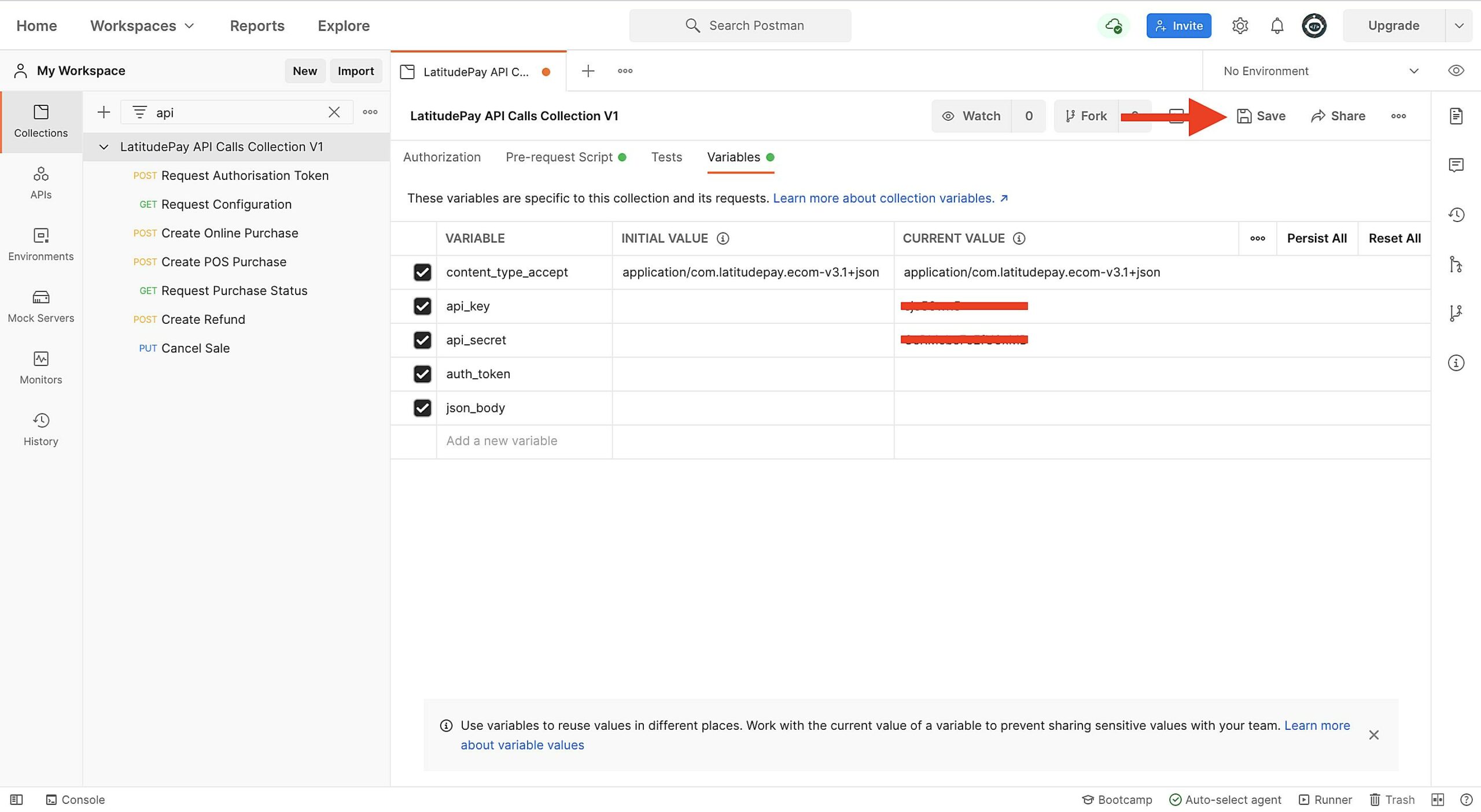The height and width of the screenshot is (812, 1481).
Task: Open collections more options ellipsis
Action: point(370,112)
